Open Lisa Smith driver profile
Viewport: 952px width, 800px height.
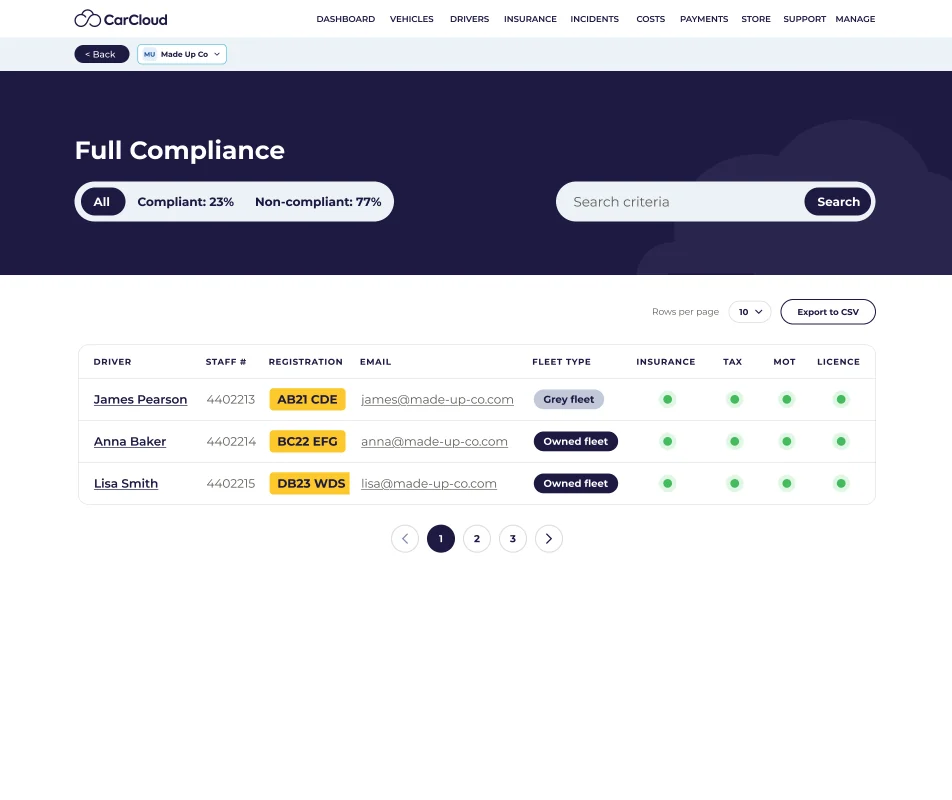coord(126,483)
